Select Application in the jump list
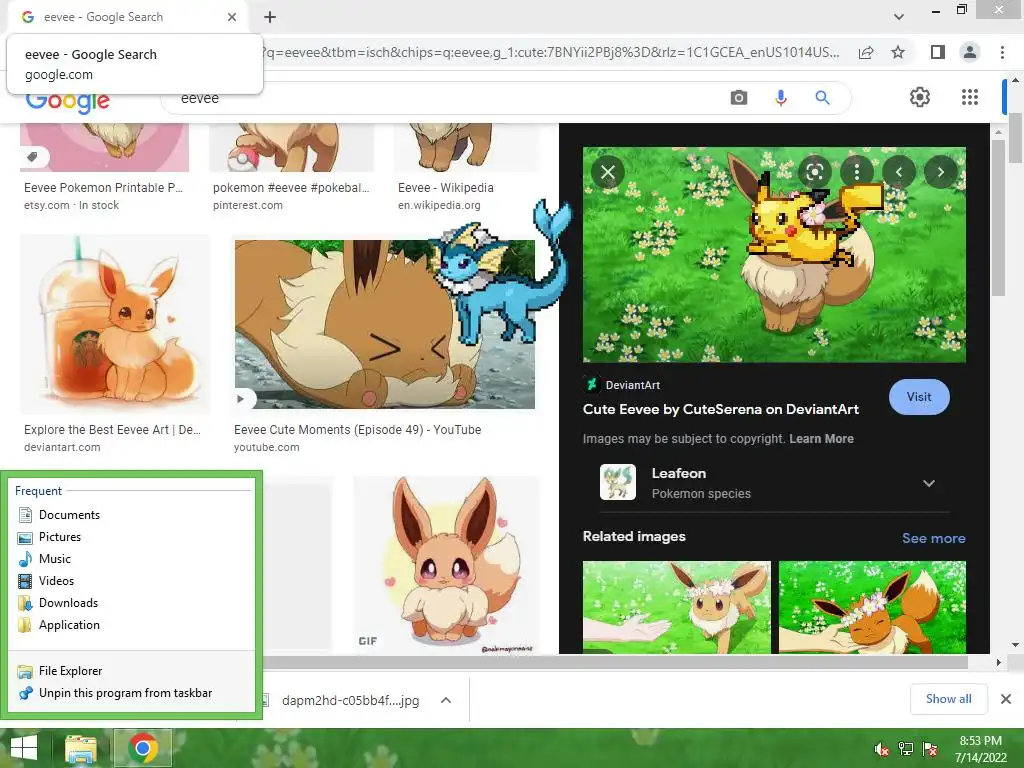Image resolution: width=1024 pixels, height=768 pixels. (69, 625)
